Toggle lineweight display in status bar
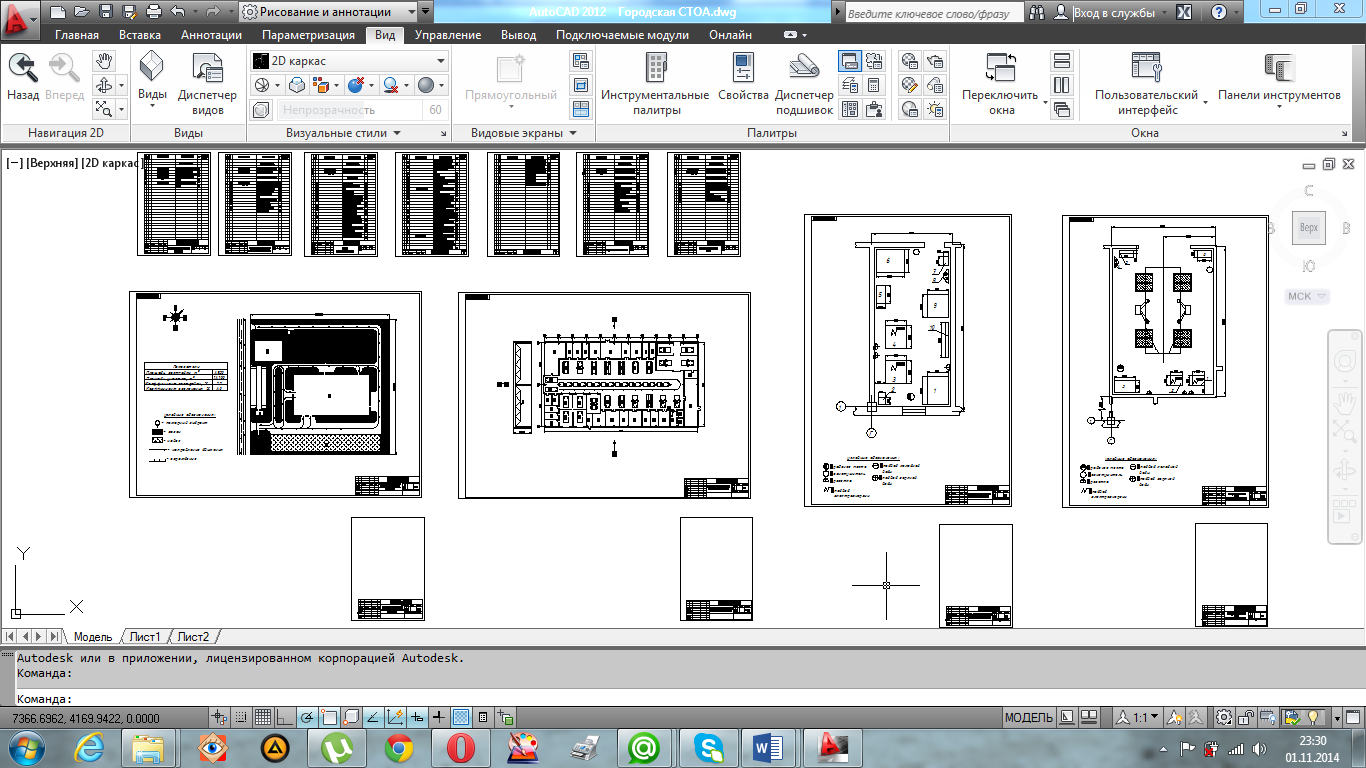Viewport: 1366px width, 768px height. click(439, 718)
